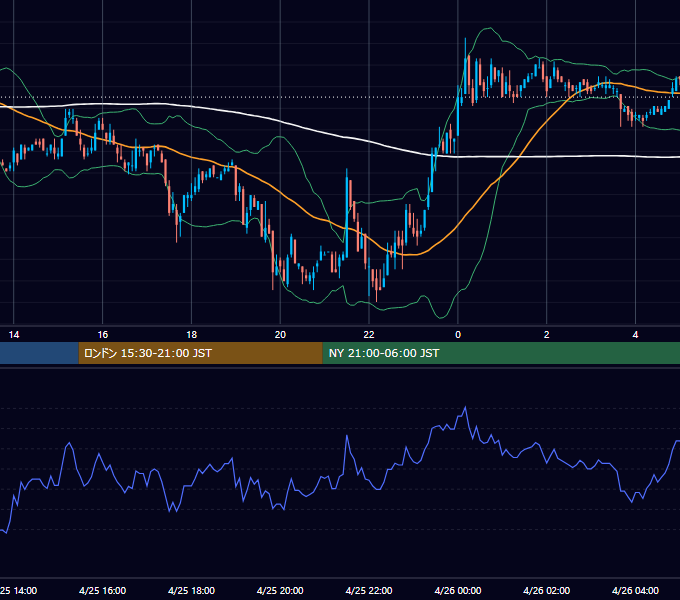Click the 22 hour label on price chart axis
680x600 pixels.
click(369, 335)
